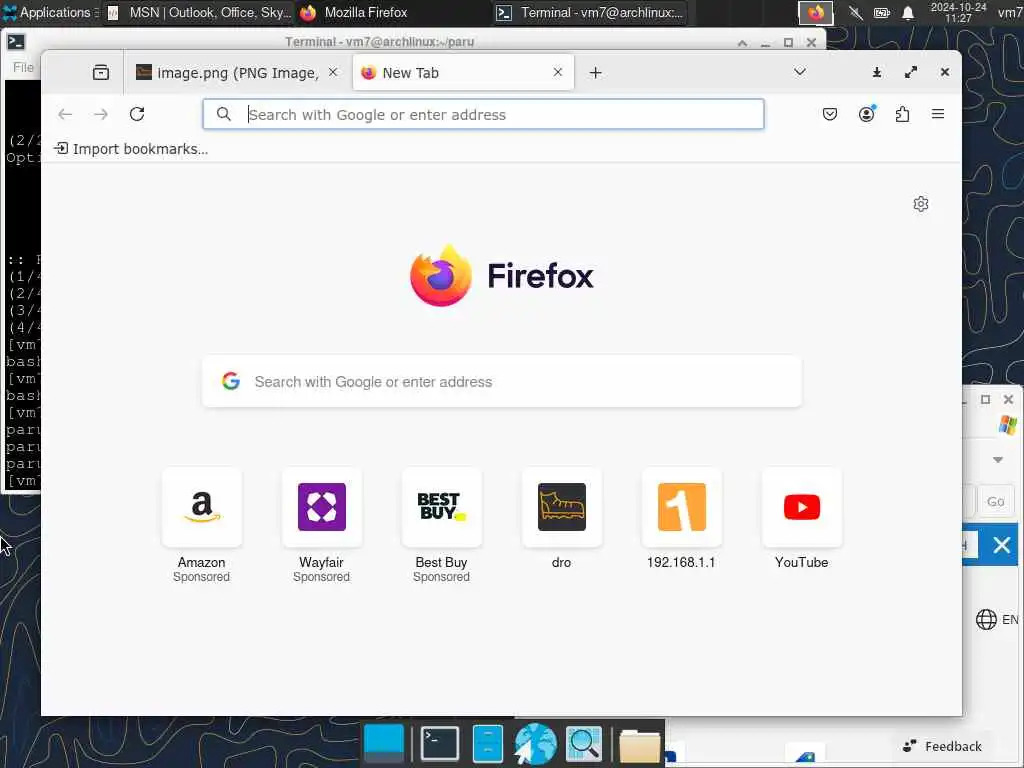This screenshot has height=768, width=1024.
Task: Open Firefox account icon
Action: (867, 114)
